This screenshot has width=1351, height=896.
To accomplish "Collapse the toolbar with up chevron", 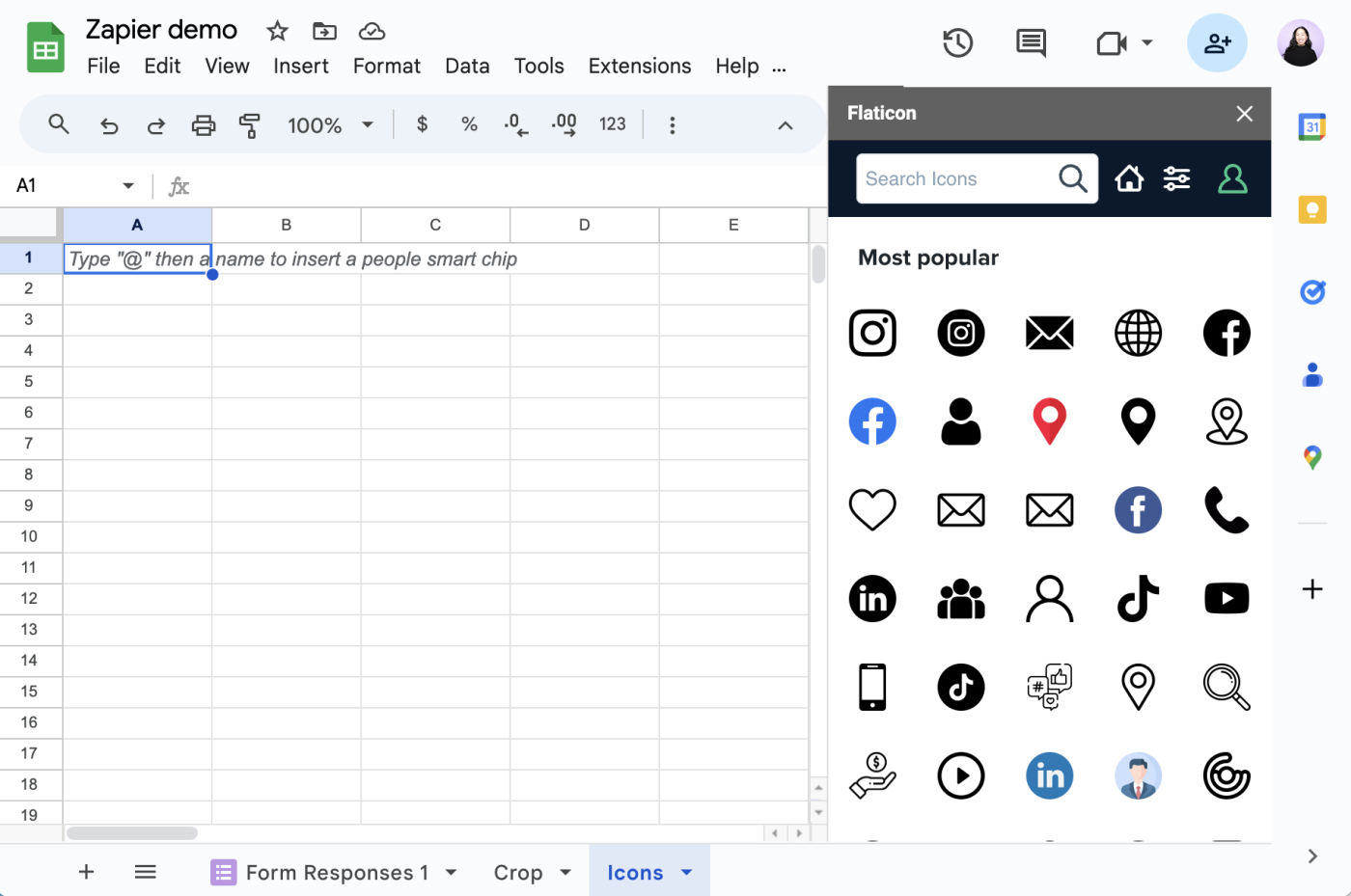I will pyautogui.click(x=786, y=125).
